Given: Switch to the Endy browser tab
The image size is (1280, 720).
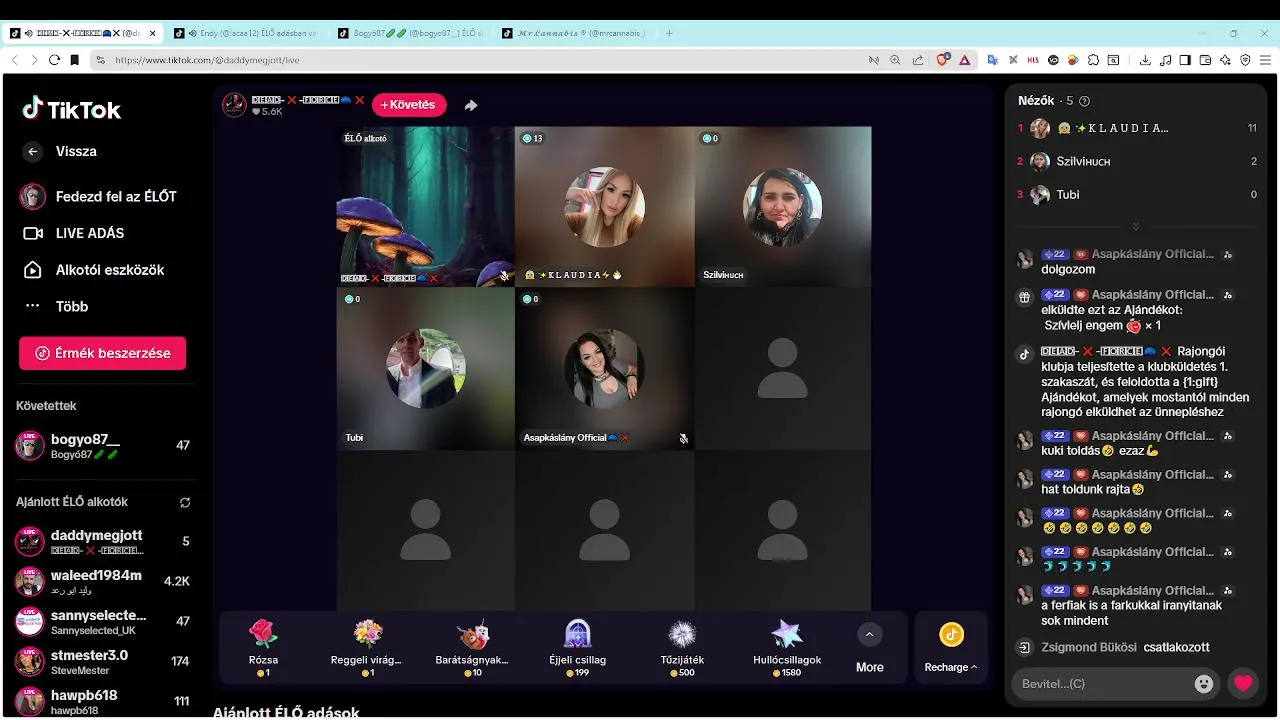Looking at the screenshot, I should (246, 33).
